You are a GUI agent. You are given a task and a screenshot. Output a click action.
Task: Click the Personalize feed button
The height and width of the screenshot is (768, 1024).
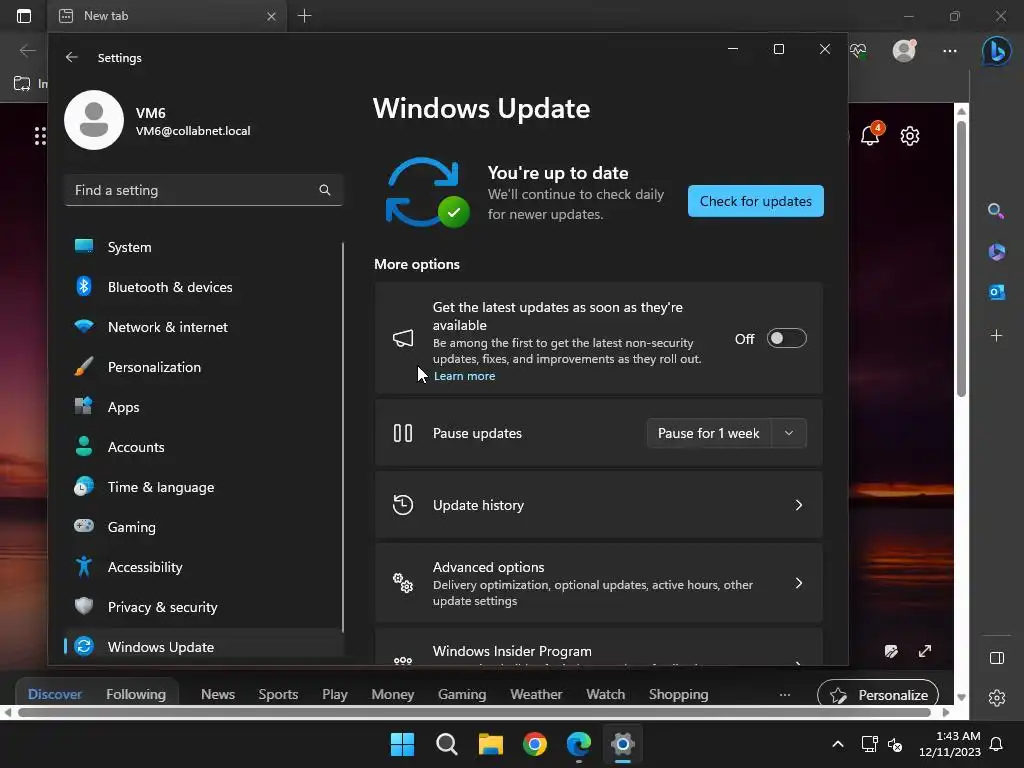coord(878,695)
